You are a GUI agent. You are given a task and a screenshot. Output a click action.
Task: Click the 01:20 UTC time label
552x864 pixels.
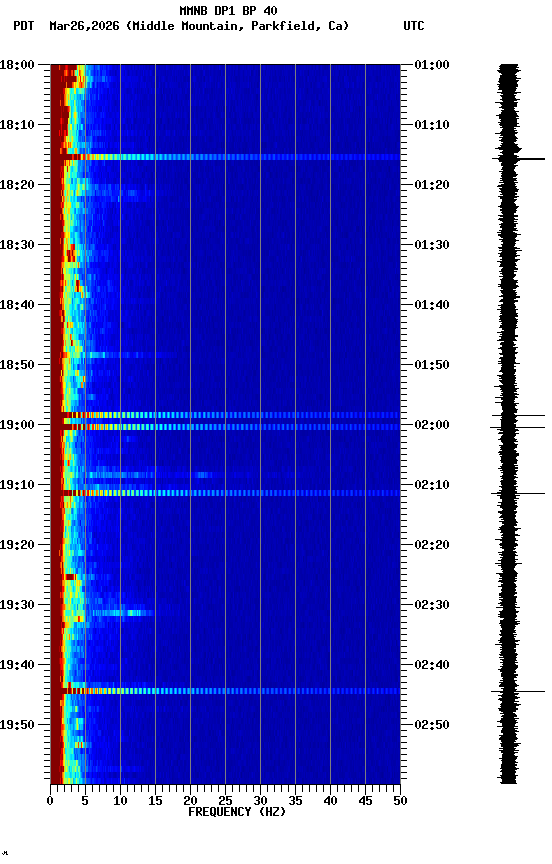[x=432, y=185]
